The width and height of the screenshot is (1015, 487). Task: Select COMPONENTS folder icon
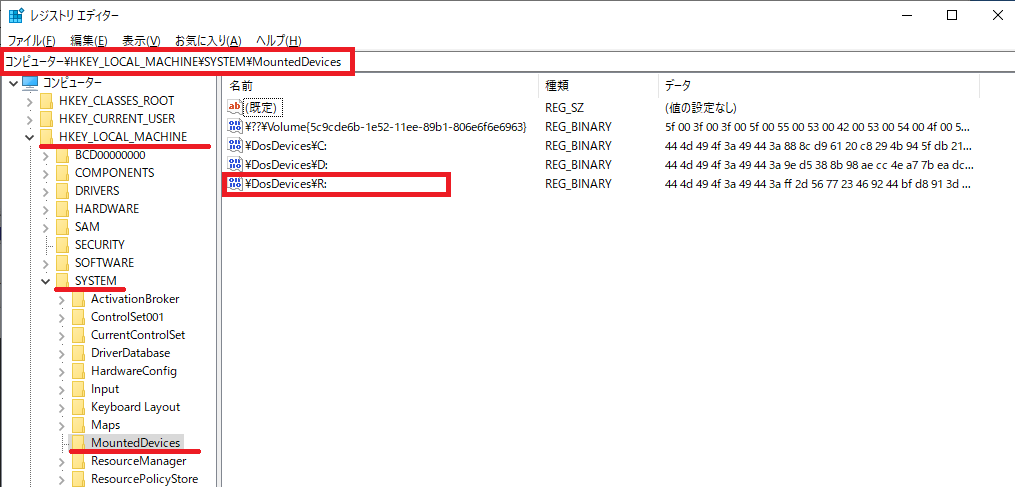pos(63,173)
